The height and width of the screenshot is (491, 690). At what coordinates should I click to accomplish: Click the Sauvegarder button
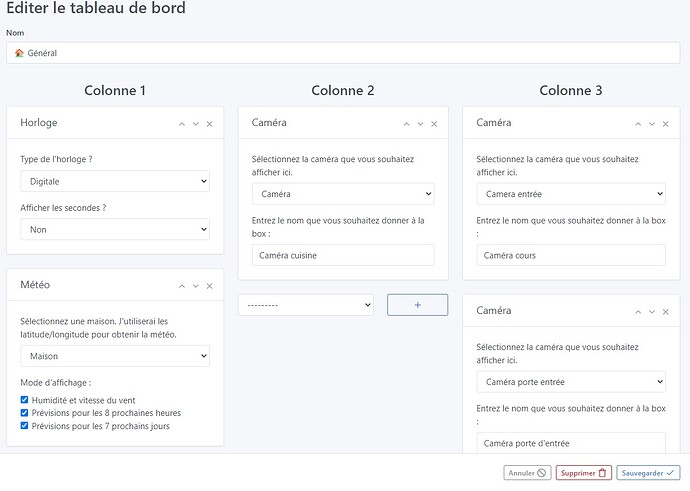[x=648, y=473]
